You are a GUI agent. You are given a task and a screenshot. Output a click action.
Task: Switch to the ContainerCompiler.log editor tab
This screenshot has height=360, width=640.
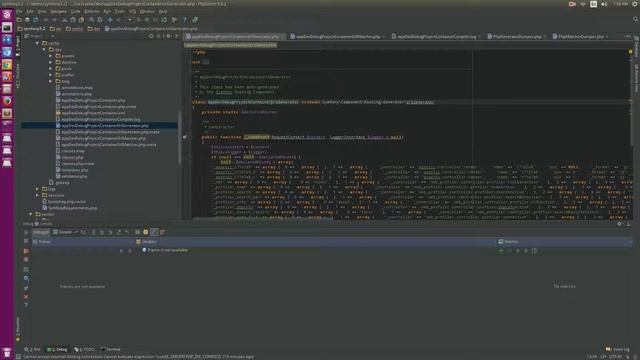coord(436,36)
